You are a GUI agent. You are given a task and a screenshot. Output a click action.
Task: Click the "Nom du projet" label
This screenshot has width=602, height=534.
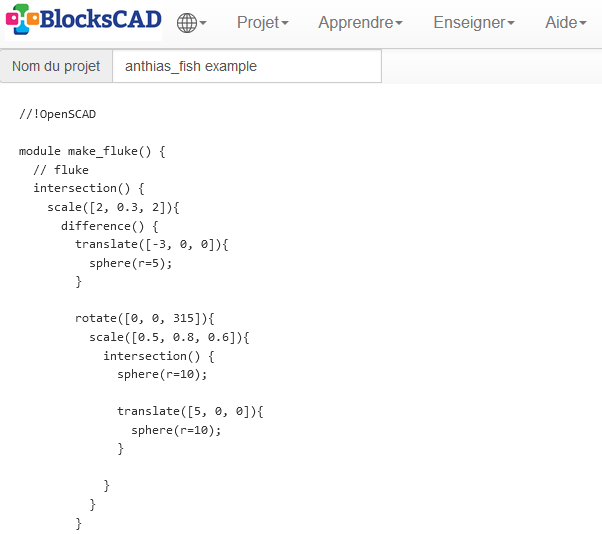click(56, 67)
